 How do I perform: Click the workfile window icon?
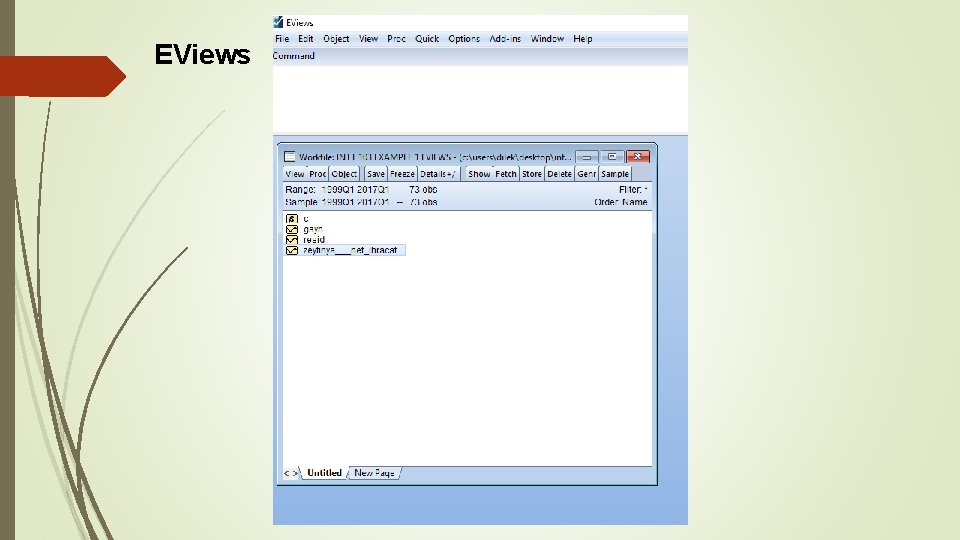(x=290, y=157)
